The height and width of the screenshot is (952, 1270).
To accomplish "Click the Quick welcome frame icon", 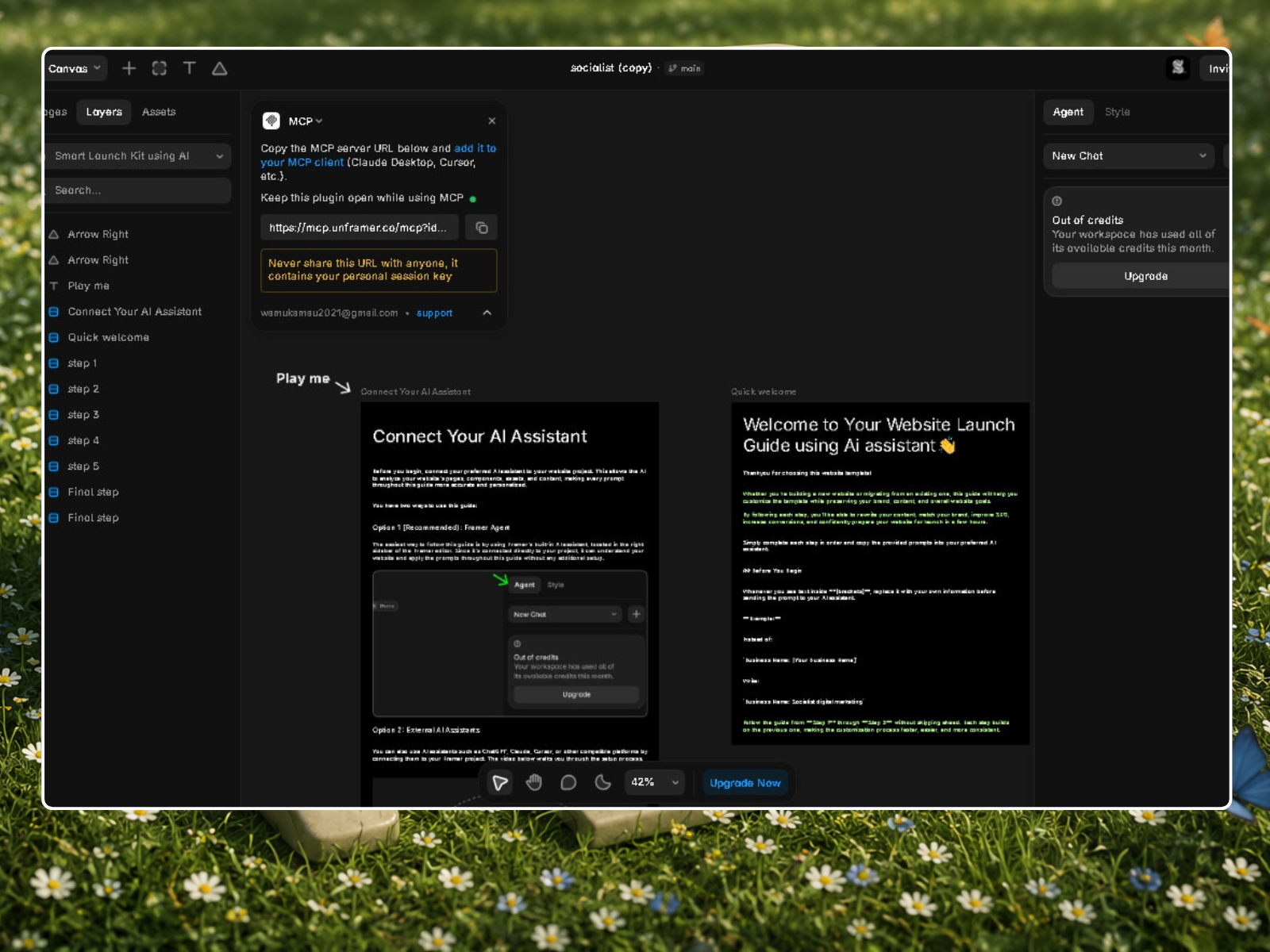I will point(54,337).
